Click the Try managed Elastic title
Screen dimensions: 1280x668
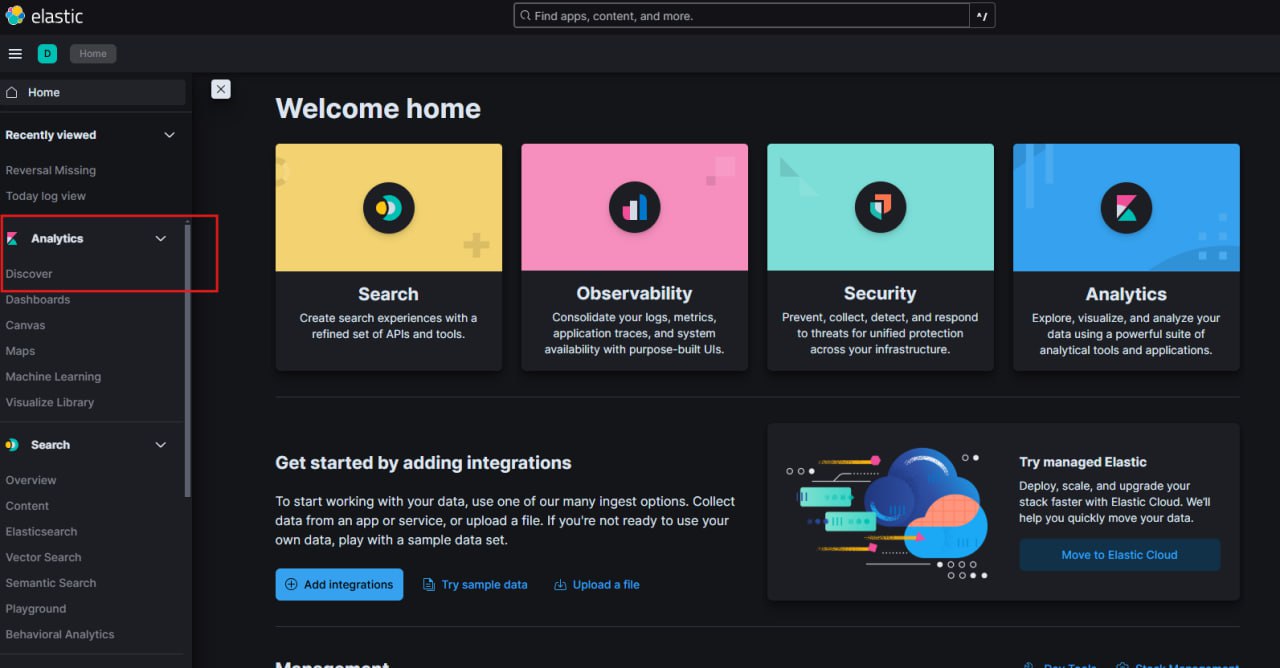point(1083,462)
